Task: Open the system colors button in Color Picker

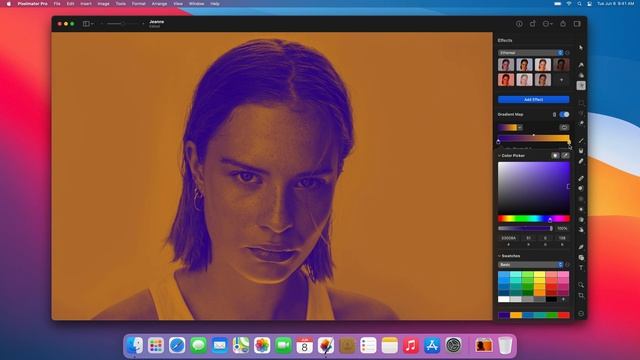Action: point(555,156)
